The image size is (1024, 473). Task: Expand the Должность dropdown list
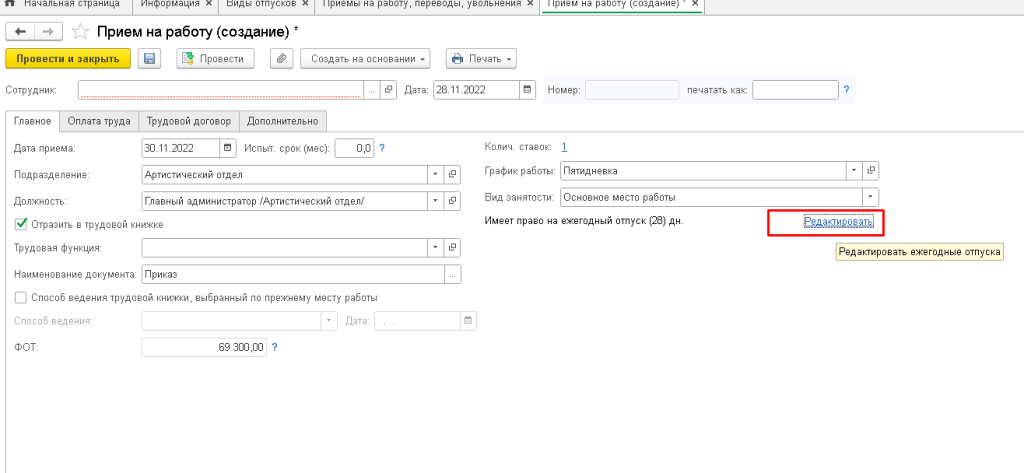pyautogui.click(x=435, y=201)
